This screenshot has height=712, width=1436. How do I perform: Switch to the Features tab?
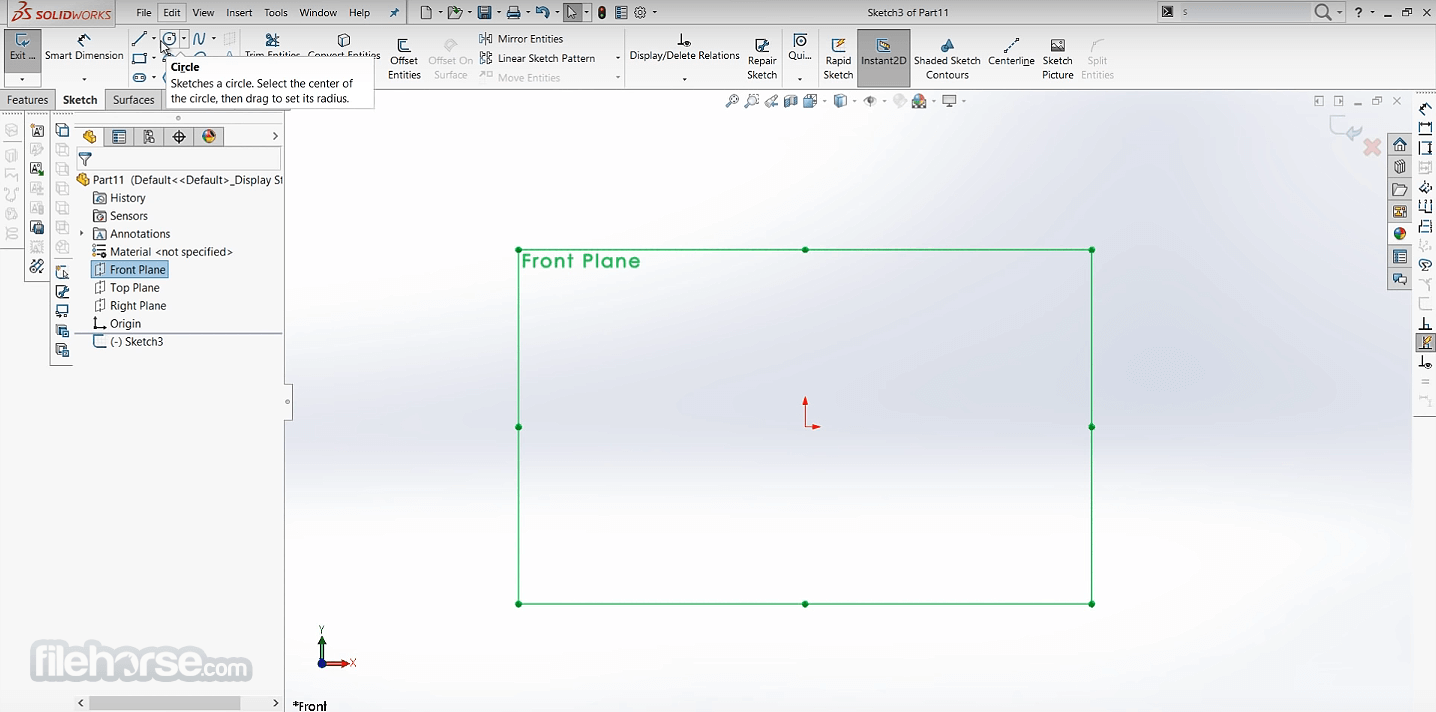28,100
